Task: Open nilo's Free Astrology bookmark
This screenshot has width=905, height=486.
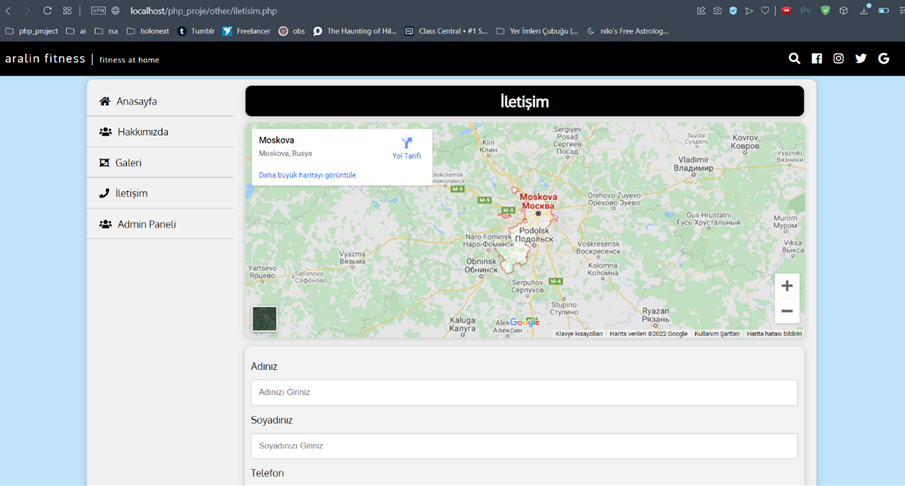Action: click(627, 31)
